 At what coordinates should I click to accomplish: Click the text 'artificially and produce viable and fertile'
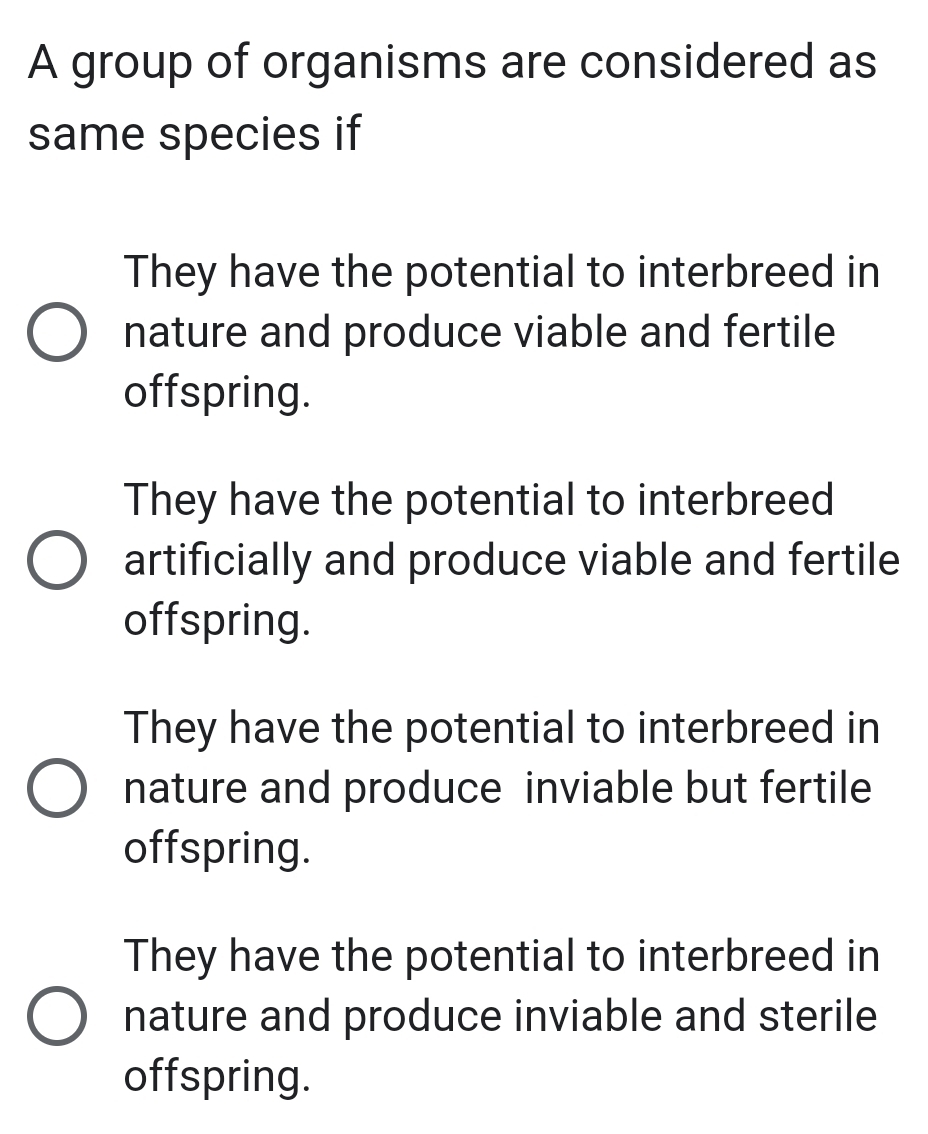(x=511, y=560)
